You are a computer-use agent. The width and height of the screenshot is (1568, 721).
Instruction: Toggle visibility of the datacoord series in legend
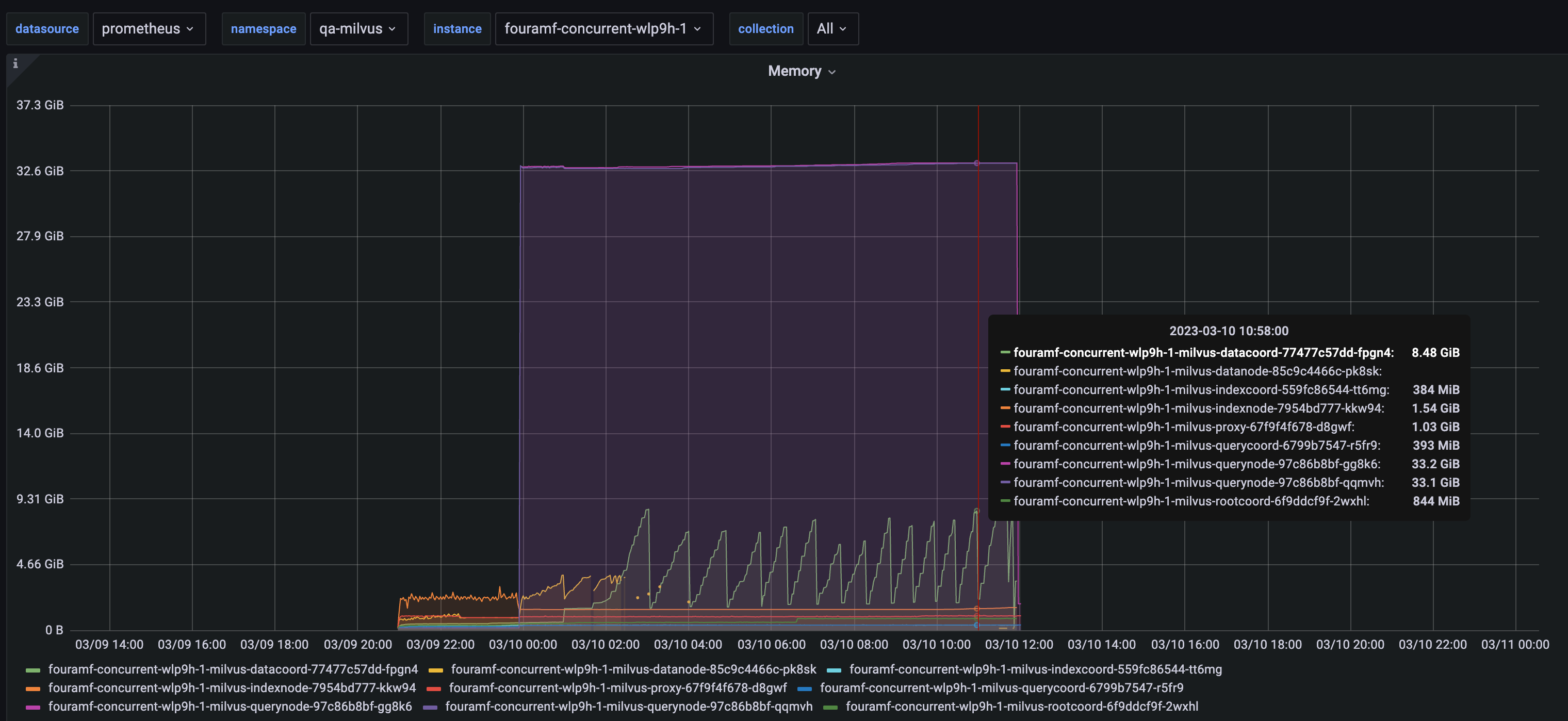click(x=234, y=669)
